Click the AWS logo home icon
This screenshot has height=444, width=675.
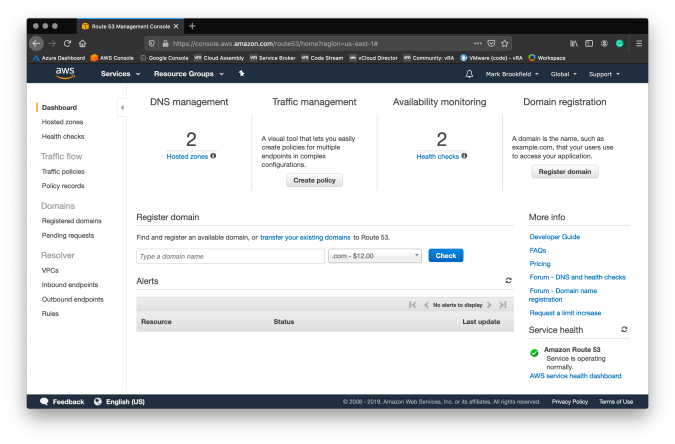click(66, 74)
